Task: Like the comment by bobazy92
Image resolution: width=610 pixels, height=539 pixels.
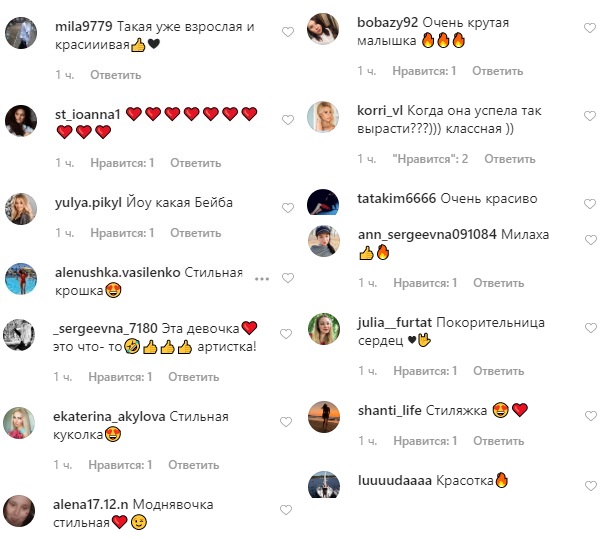Action: (590, 28)
